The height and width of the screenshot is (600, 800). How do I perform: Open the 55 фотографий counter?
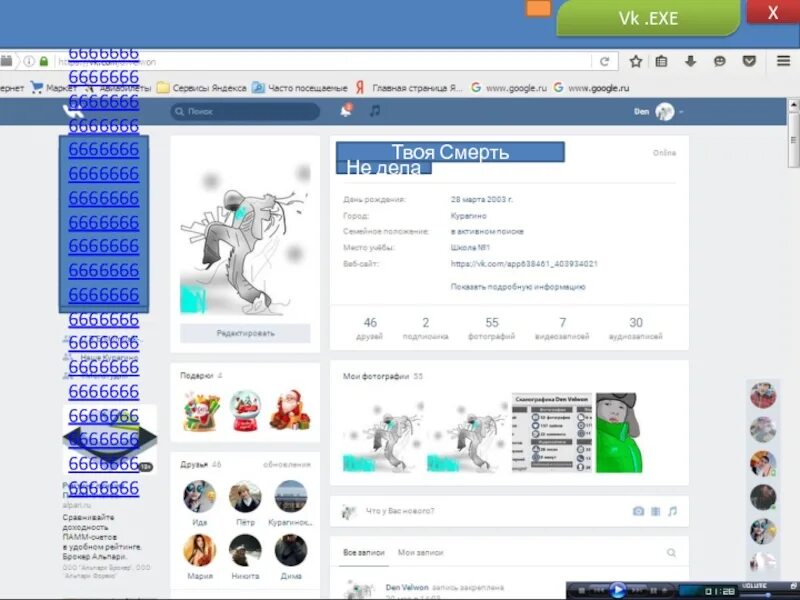[491, 328]
